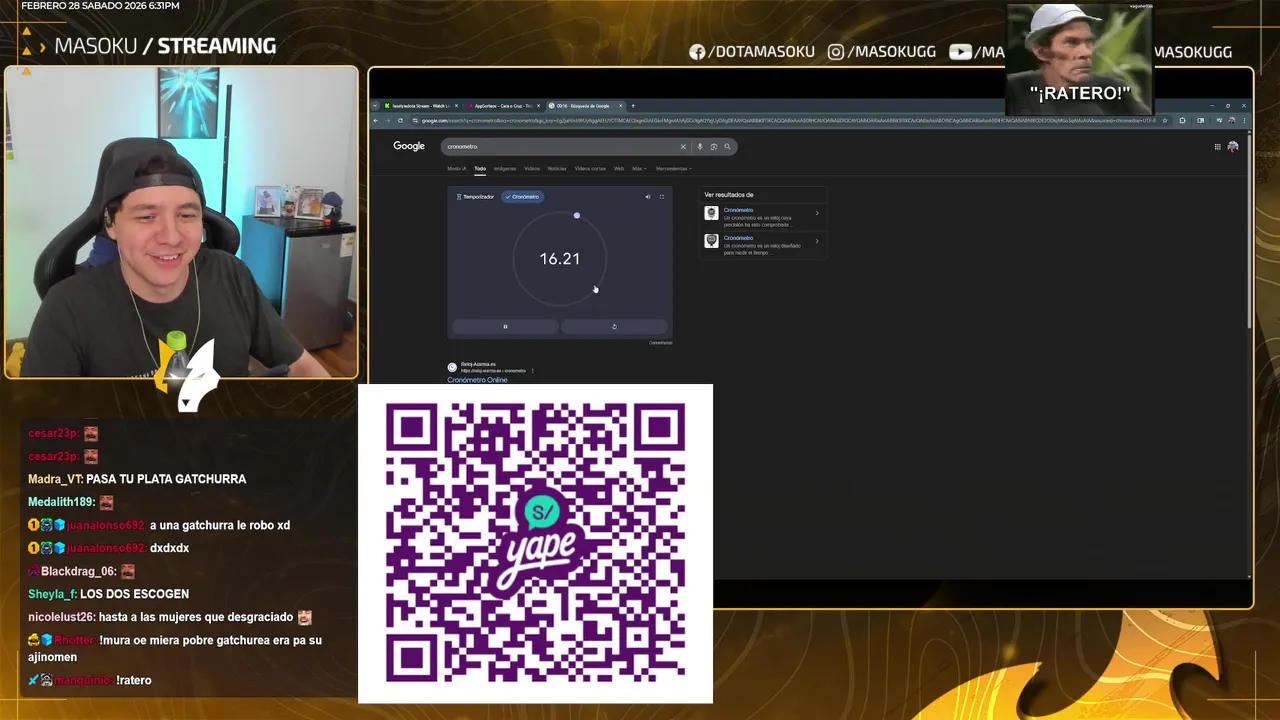Open the Cronómetro Online result link
1280x720 pixels.
coord(477,380)
